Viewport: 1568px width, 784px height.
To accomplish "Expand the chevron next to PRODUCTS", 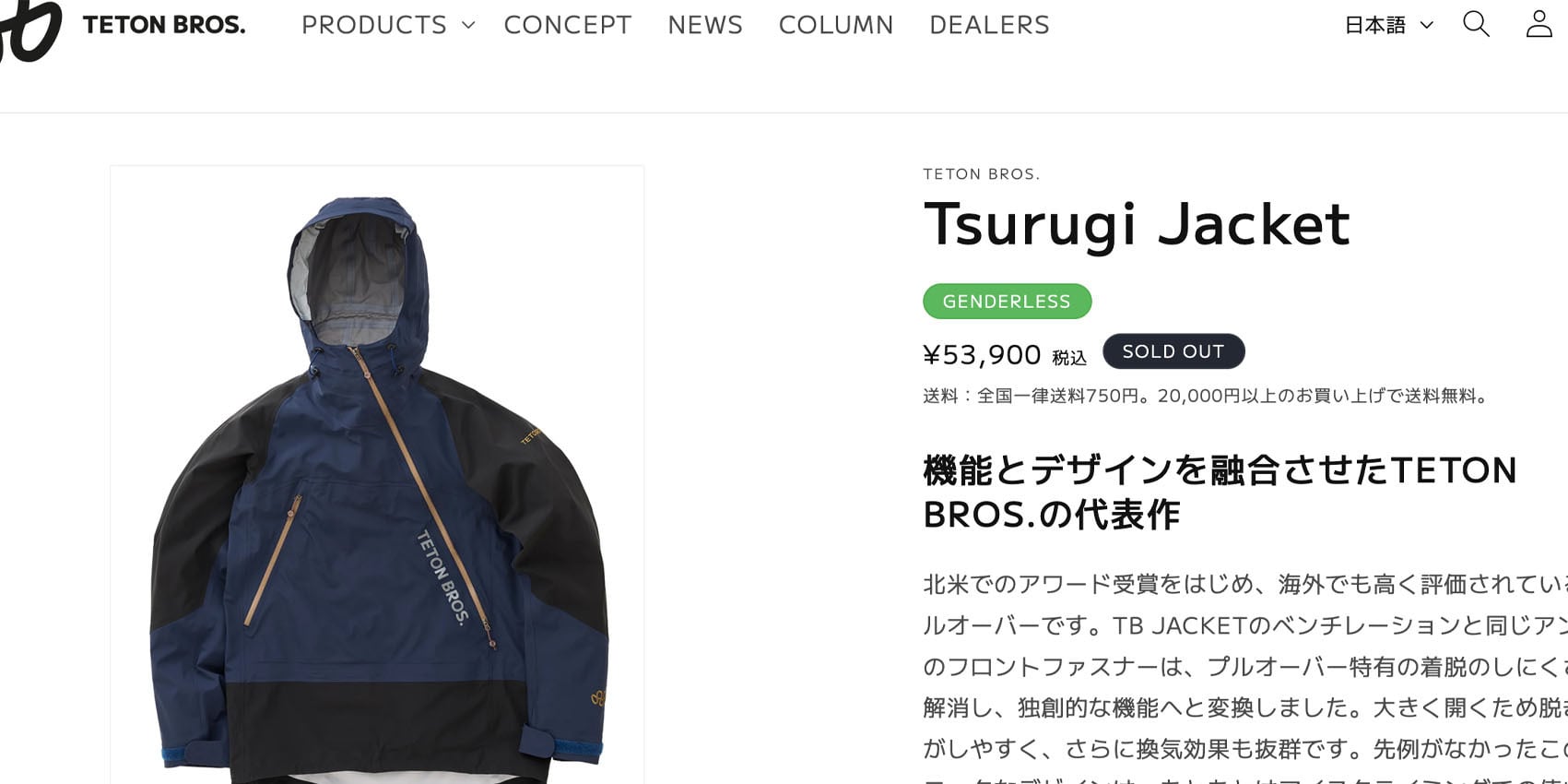I will pyautogui.click(x=468, y=26).
